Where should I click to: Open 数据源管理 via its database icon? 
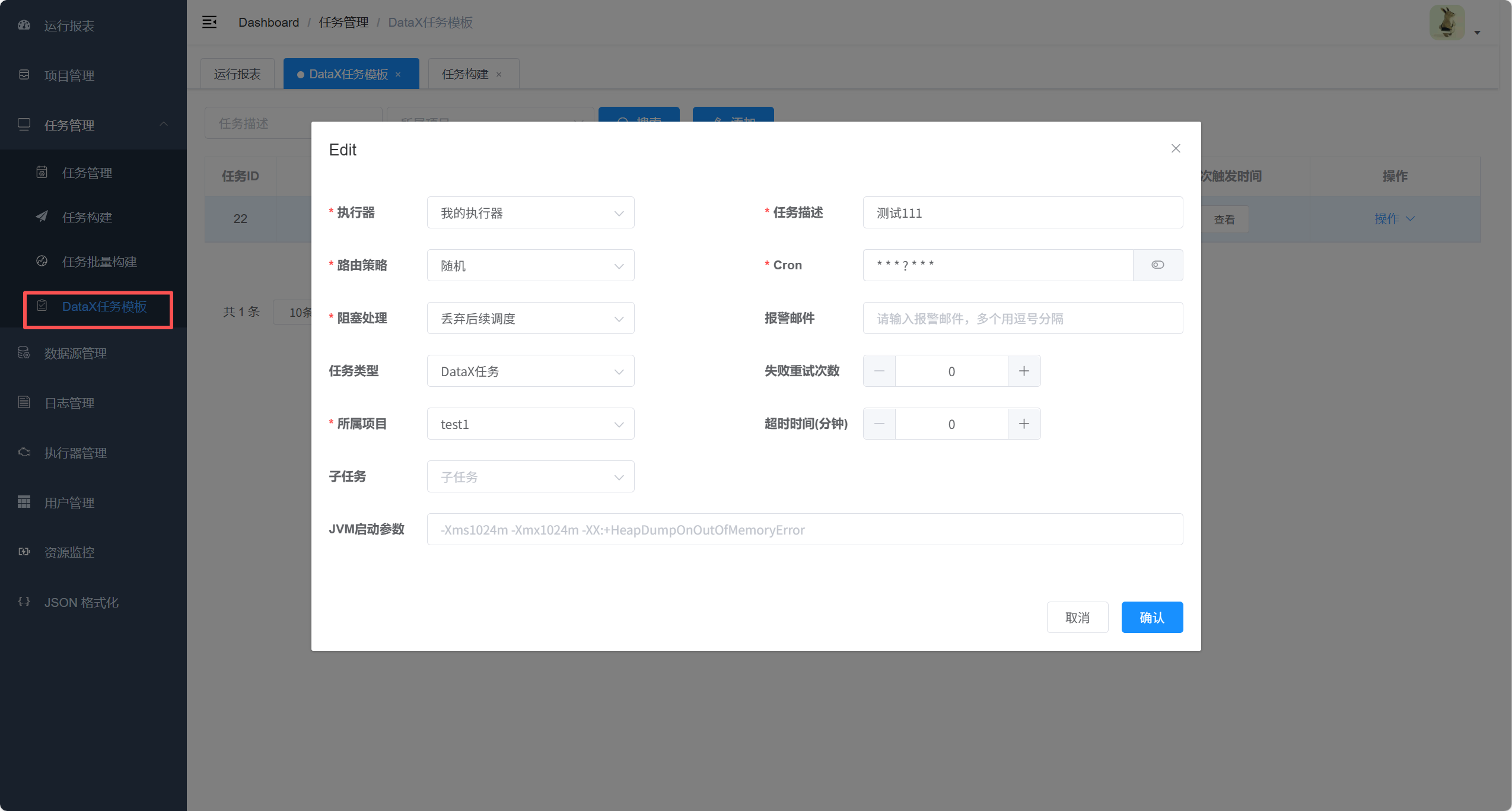click(x=24, y=353)
